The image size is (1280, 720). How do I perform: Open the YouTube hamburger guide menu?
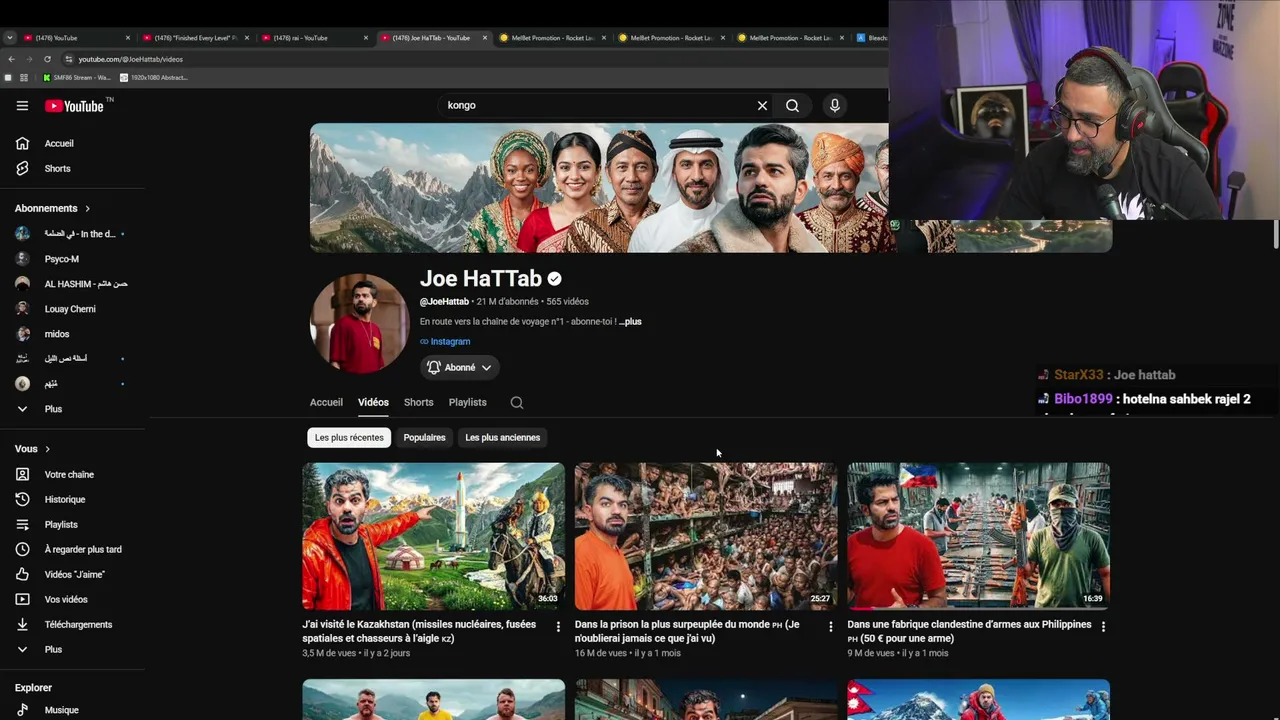22,105
